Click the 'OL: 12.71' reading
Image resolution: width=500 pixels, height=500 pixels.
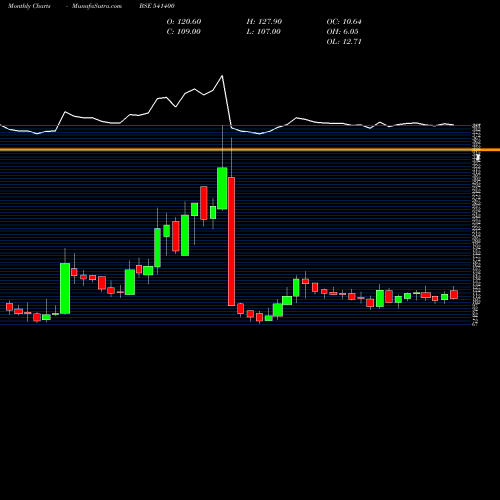tap(344, 42)
